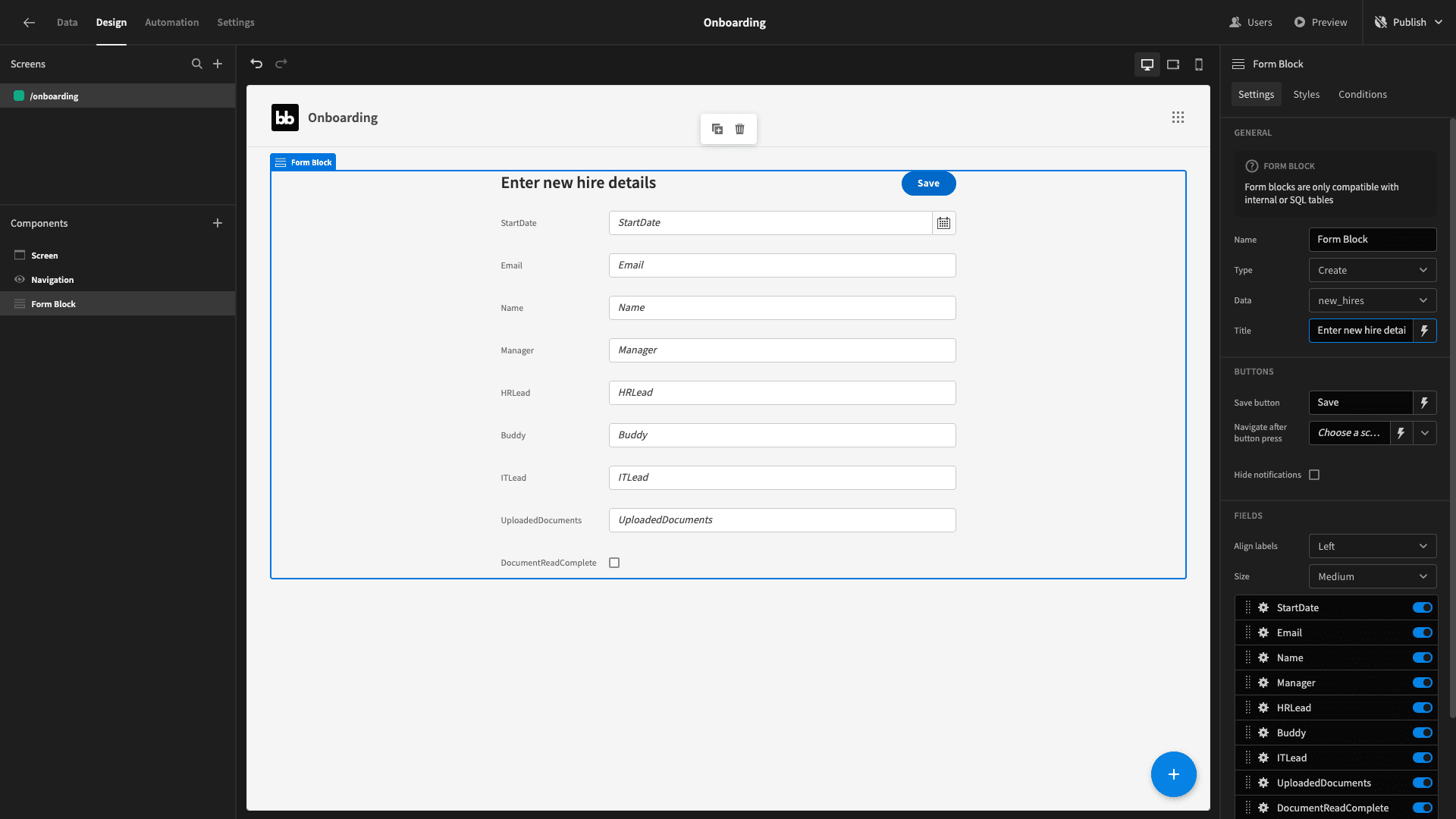Open the Size dropdown showing Medium
The image size is (1456, 819).
coord(1373,577)
